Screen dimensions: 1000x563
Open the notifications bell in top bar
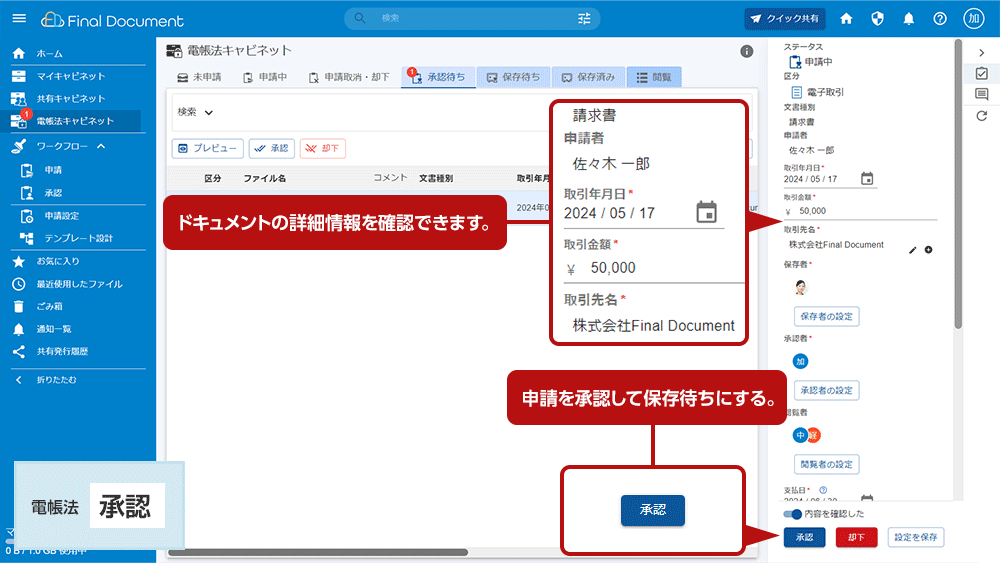pyautogui.click(x=908, y=19)
